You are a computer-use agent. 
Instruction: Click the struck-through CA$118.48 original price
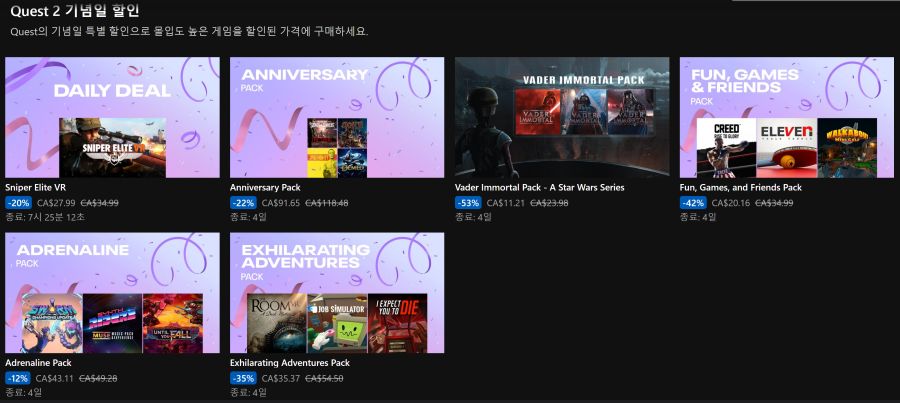(327, 203)
